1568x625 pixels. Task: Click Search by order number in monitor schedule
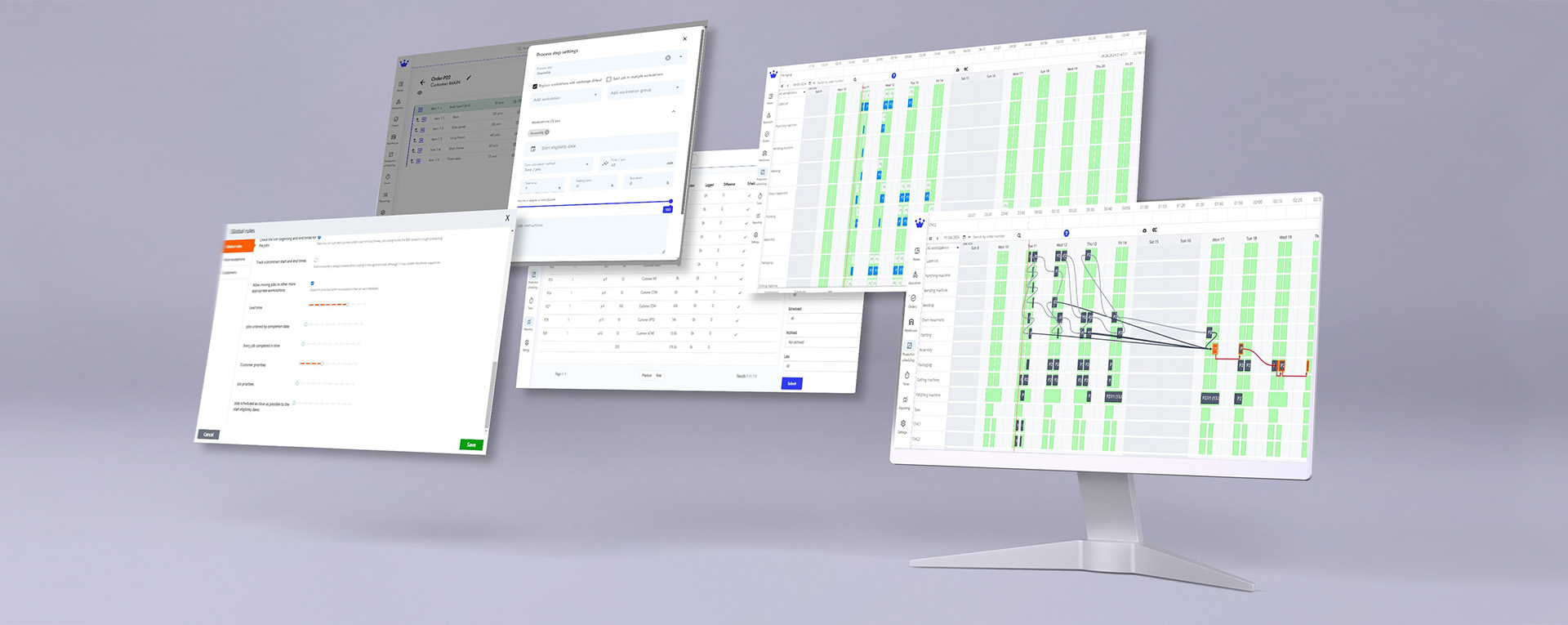[x=988, y=236]
